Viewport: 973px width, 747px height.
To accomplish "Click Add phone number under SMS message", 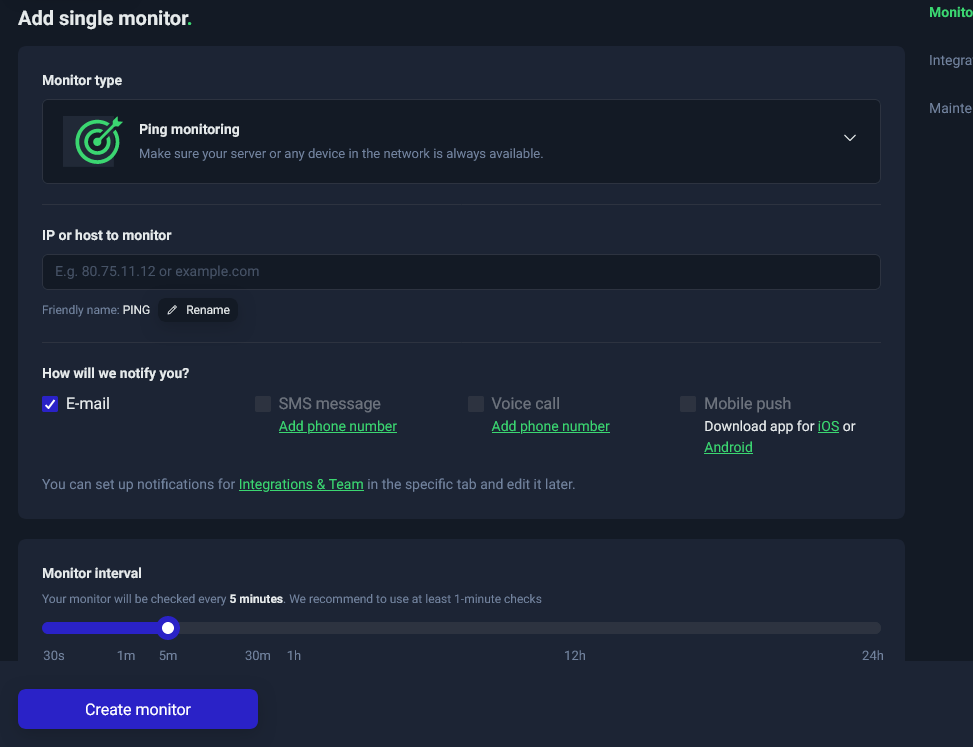I will (337, 427).
